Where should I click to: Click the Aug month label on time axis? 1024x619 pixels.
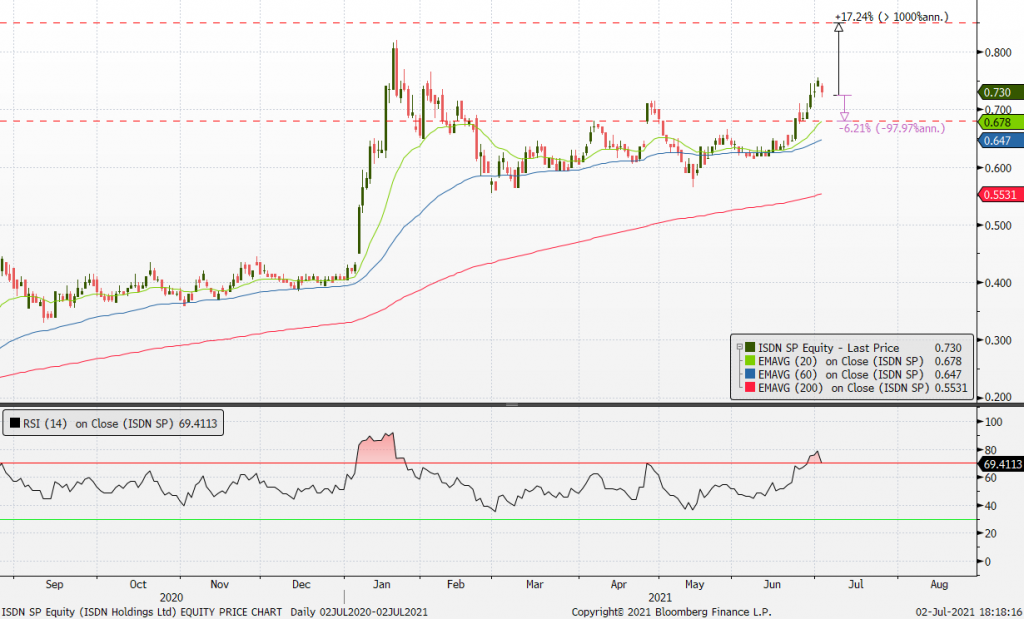(939, 584)
